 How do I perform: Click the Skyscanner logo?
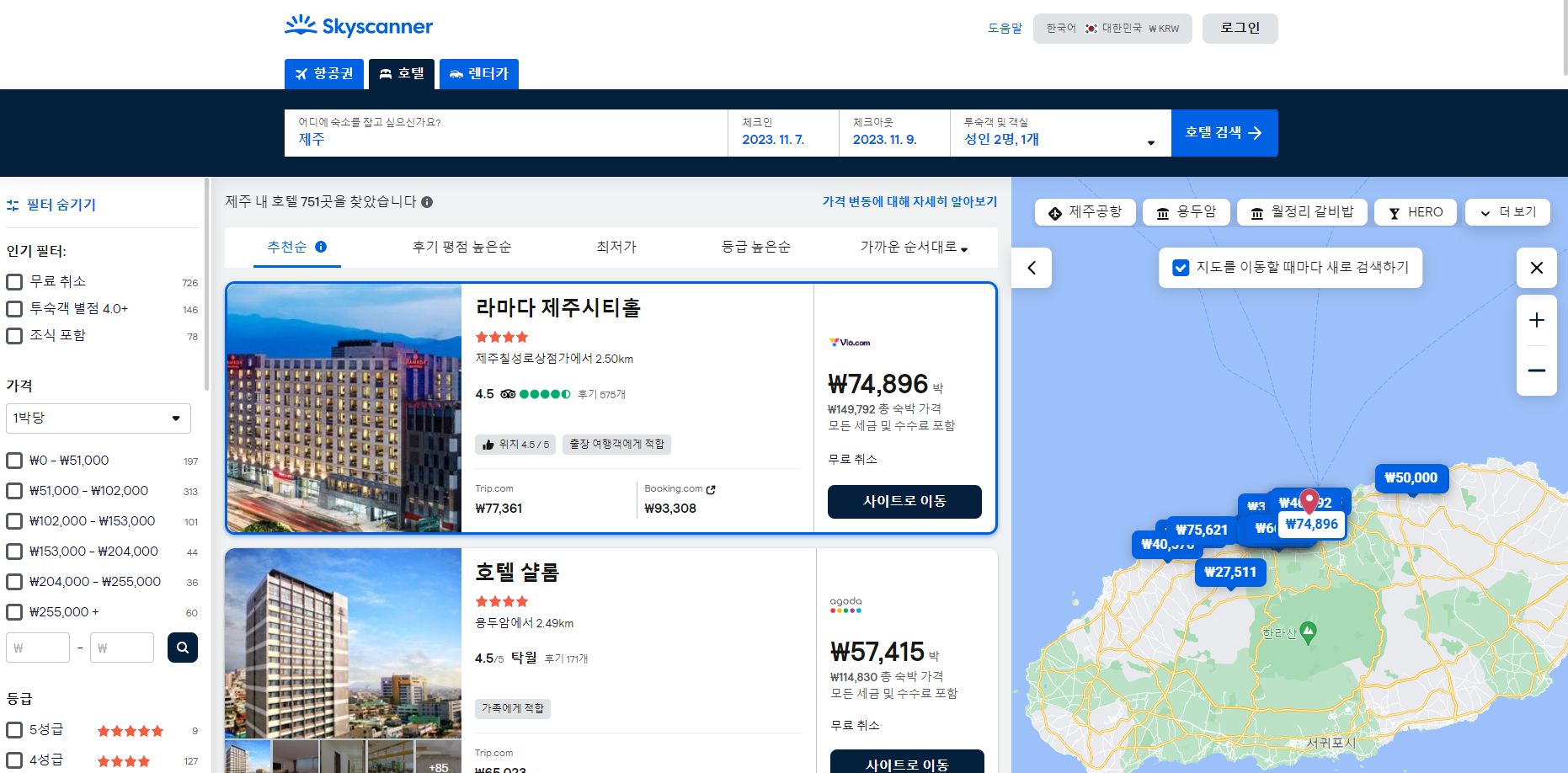[x=359, y=26]
